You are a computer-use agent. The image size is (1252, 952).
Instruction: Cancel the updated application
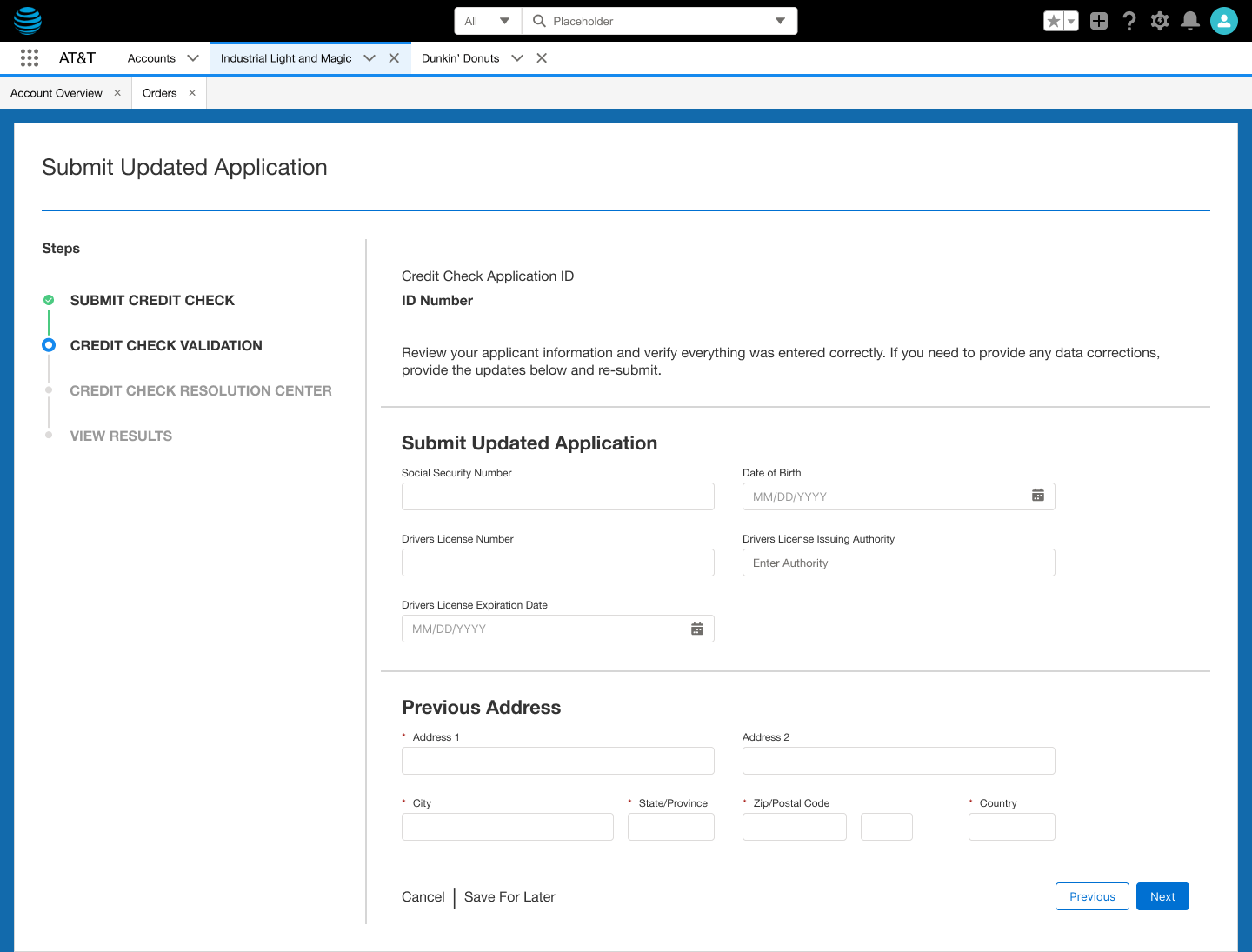(423, 896)
